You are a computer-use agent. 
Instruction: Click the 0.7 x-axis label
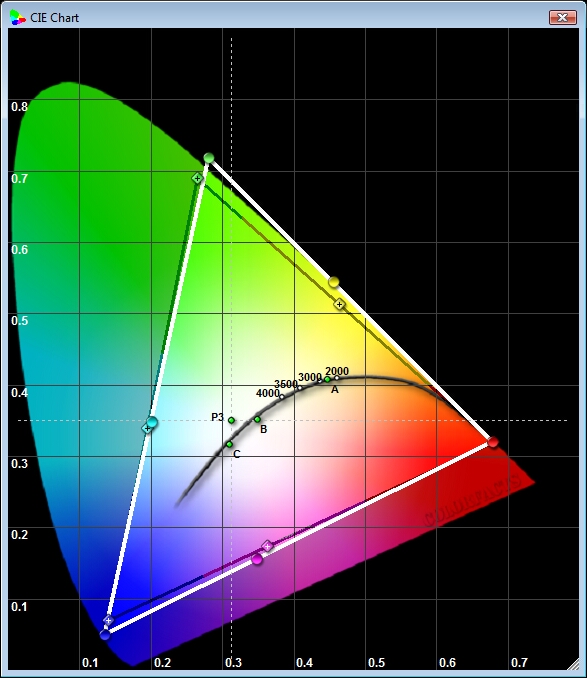pos(519,662)
